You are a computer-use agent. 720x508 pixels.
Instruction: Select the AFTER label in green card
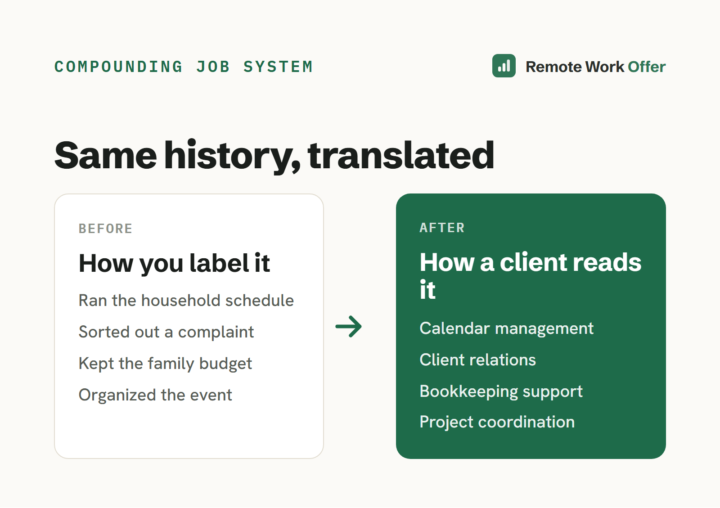[x=442, y=228]
